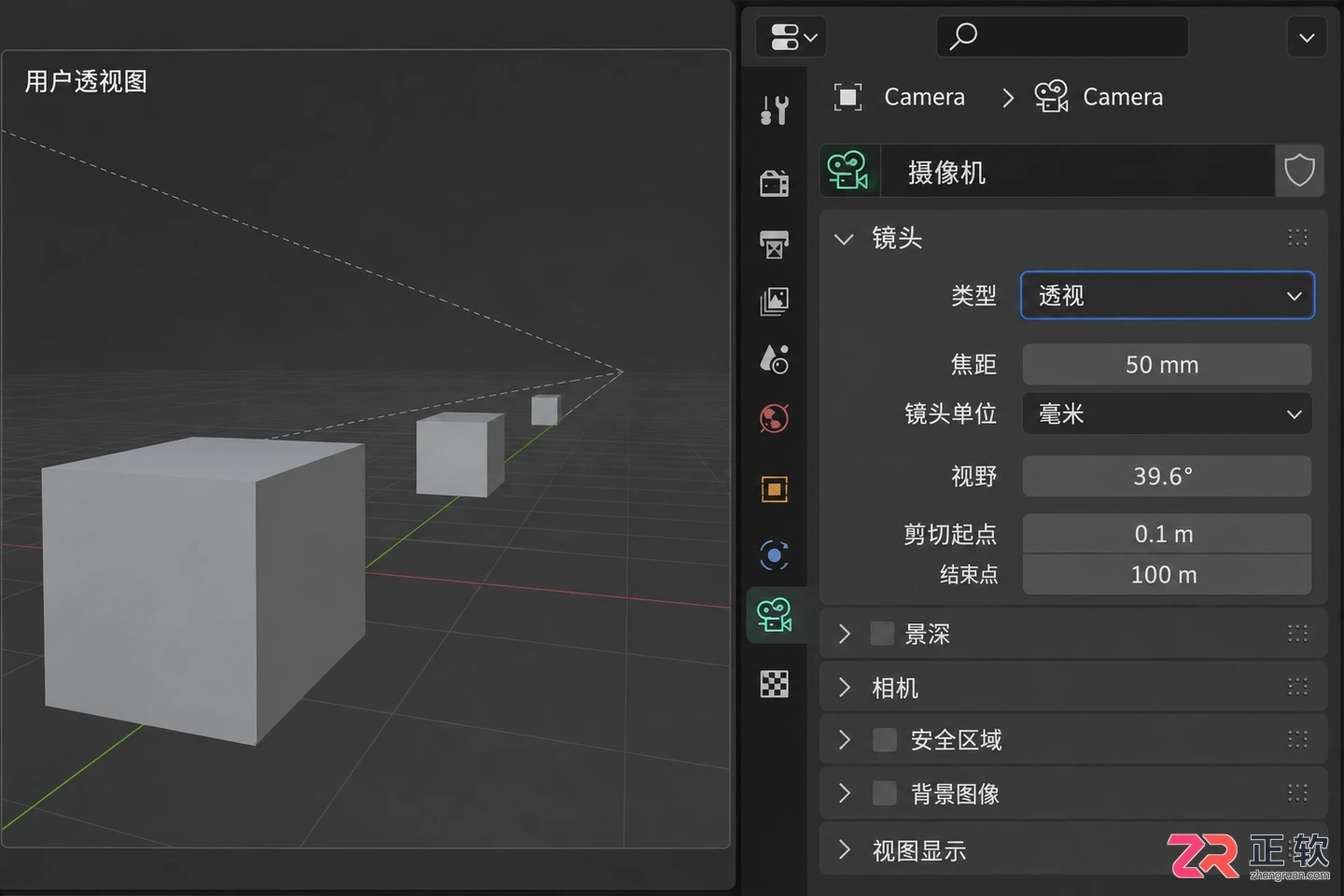Expand the 景深 panel
This screenshot has height=896, width=1344.
844,634
